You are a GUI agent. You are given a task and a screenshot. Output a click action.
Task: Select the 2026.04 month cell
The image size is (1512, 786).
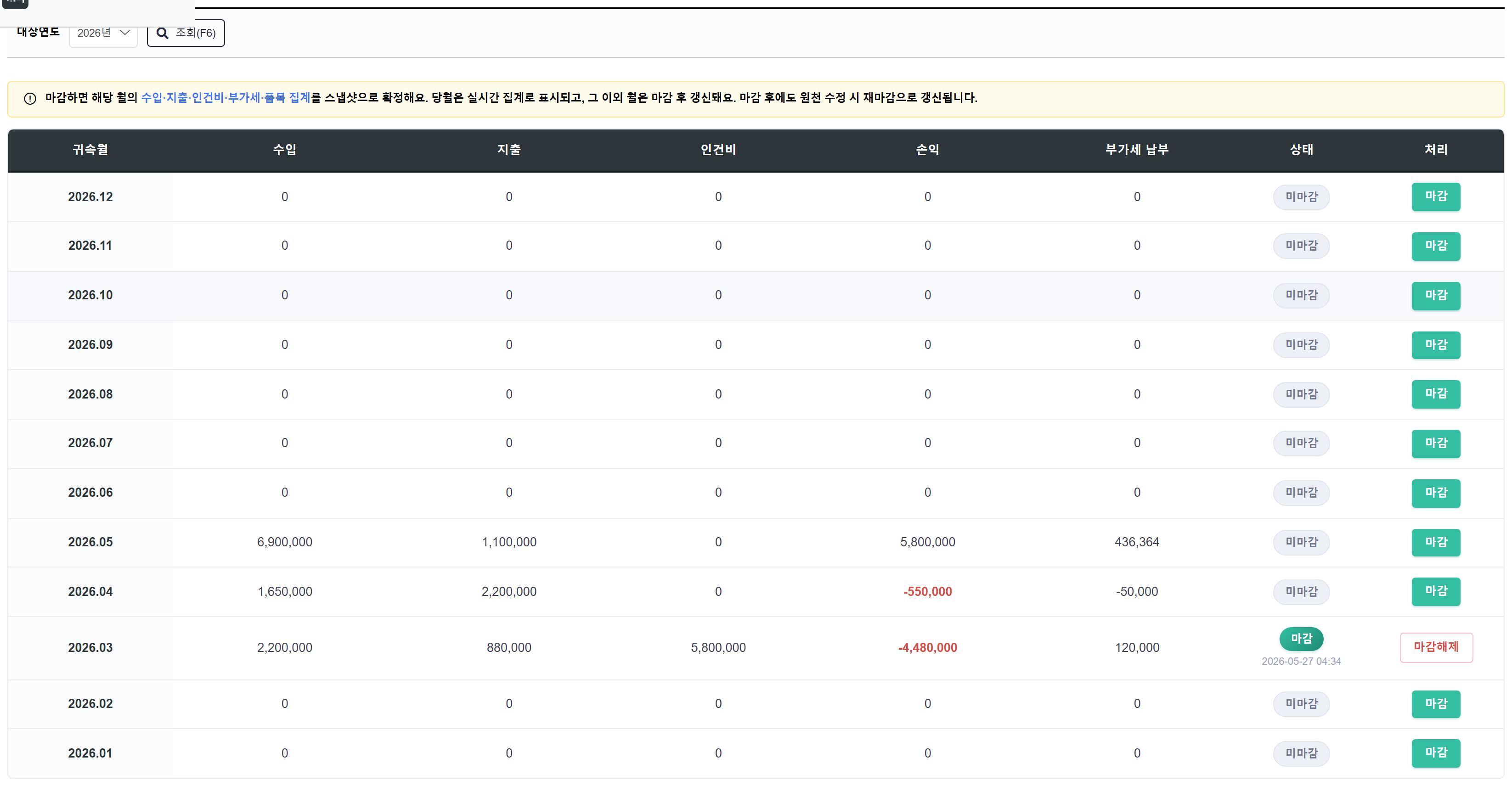click(x=90, y=592)
